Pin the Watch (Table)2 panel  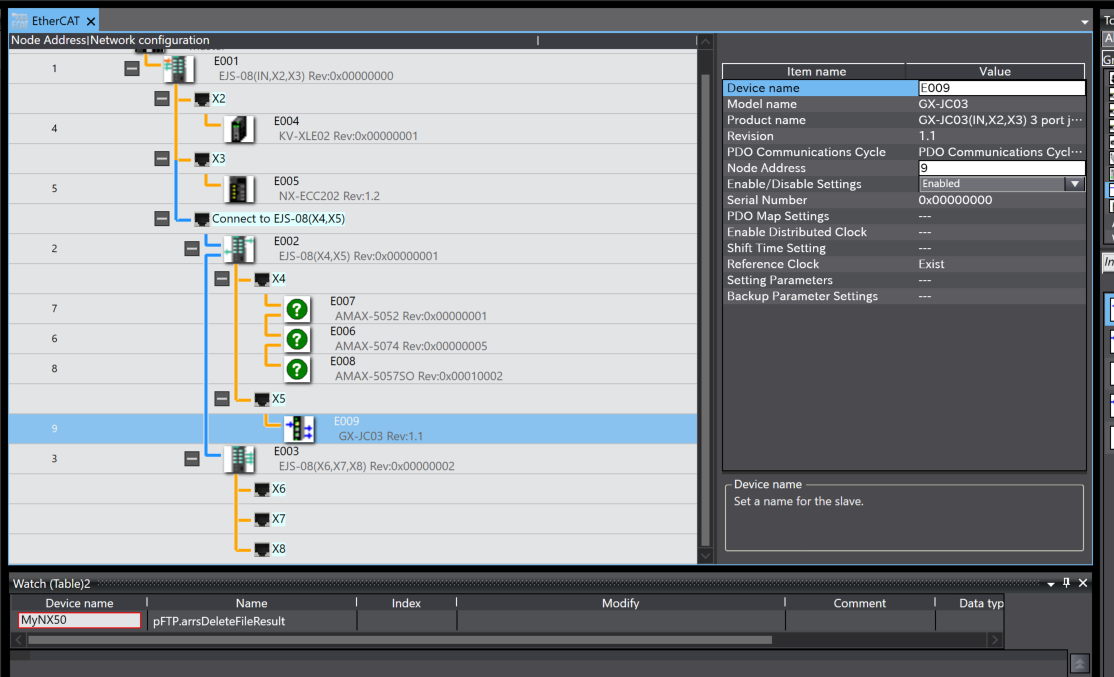click(x=1066, y=583)
